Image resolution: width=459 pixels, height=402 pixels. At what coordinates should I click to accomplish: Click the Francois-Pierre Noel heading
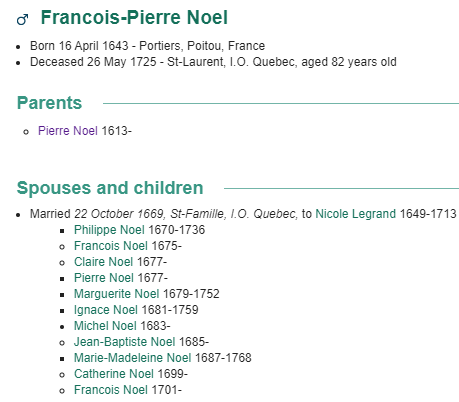click(x=134, y=17)
